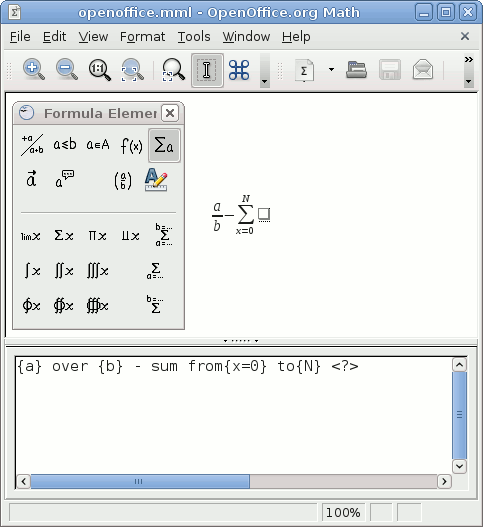This screenshot has width=483, height=527.
Task: Insert Lower Limit element
Action: 155,271
